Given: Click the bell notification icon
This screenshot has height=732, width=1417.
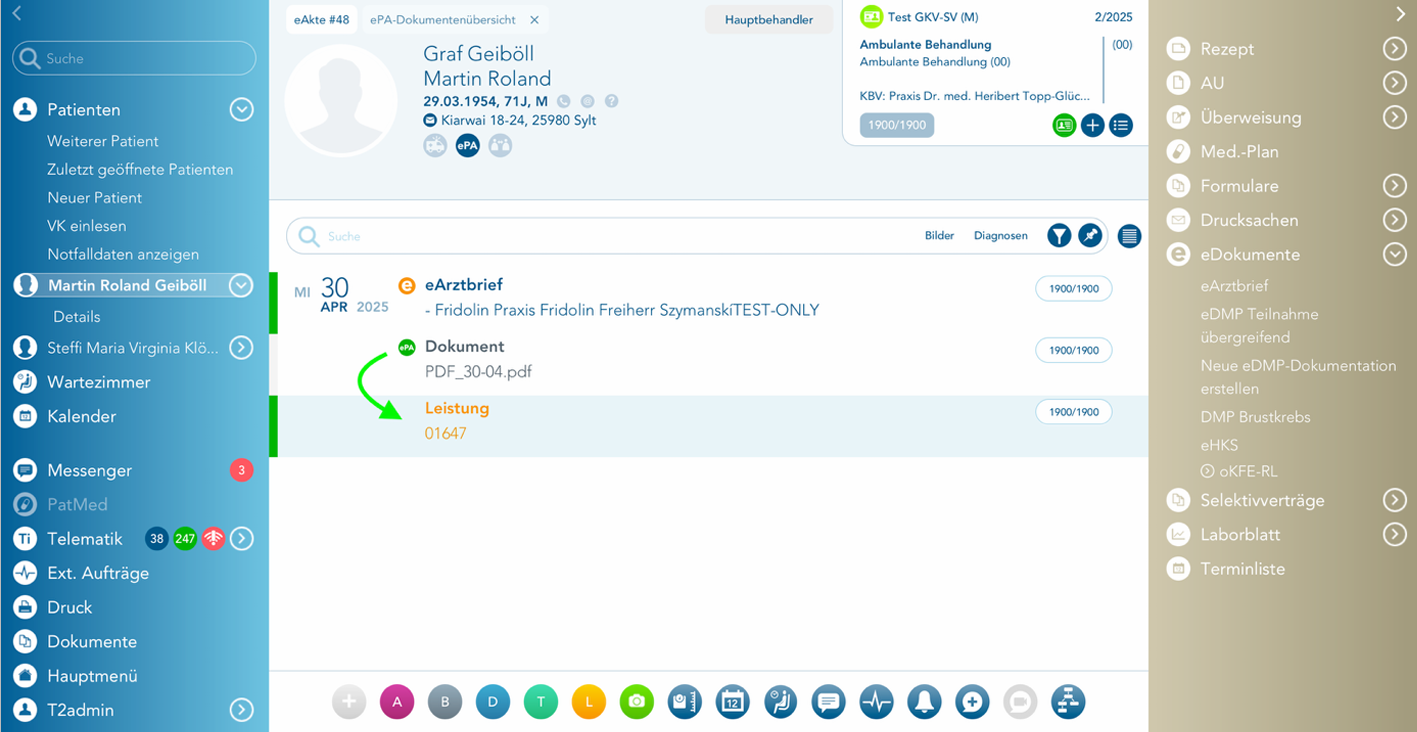Looking at the screenshot, I should click(x=924, y=702).
